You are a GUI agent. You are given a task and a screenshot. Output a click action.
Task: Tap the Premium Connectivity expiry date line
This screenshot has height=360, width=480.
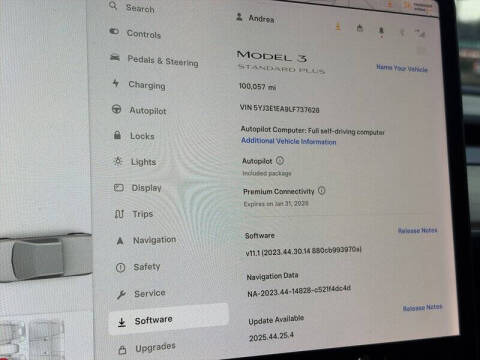tap(276, 204)
